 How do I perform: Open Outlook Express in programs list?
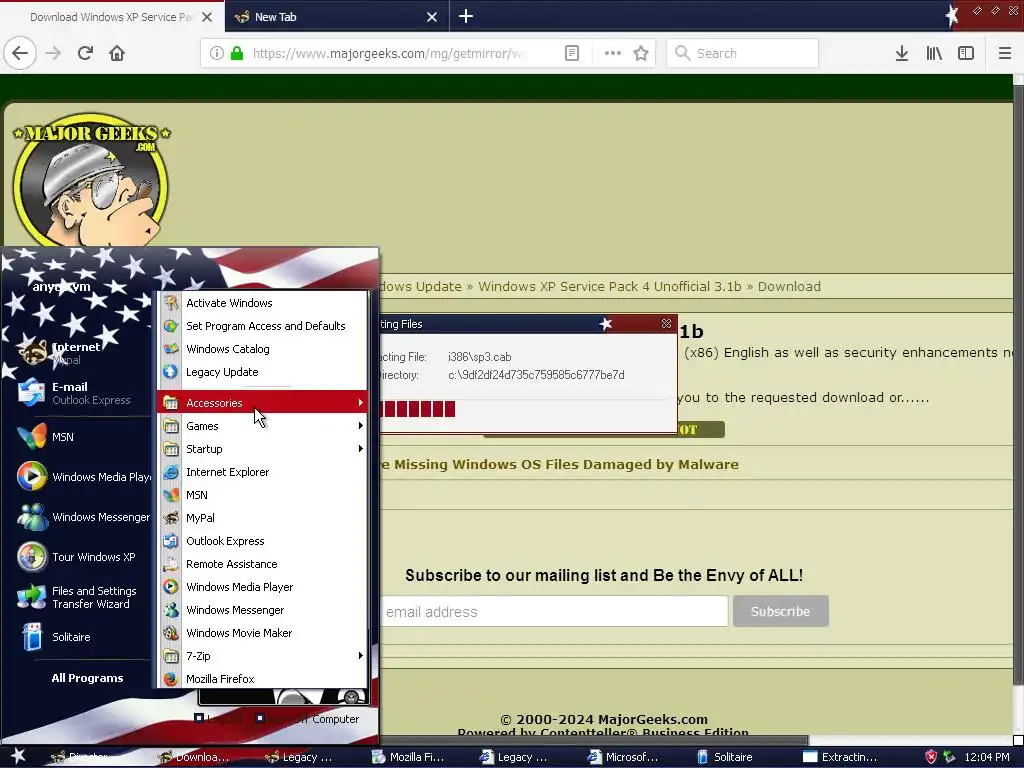[x=262, y=541]
